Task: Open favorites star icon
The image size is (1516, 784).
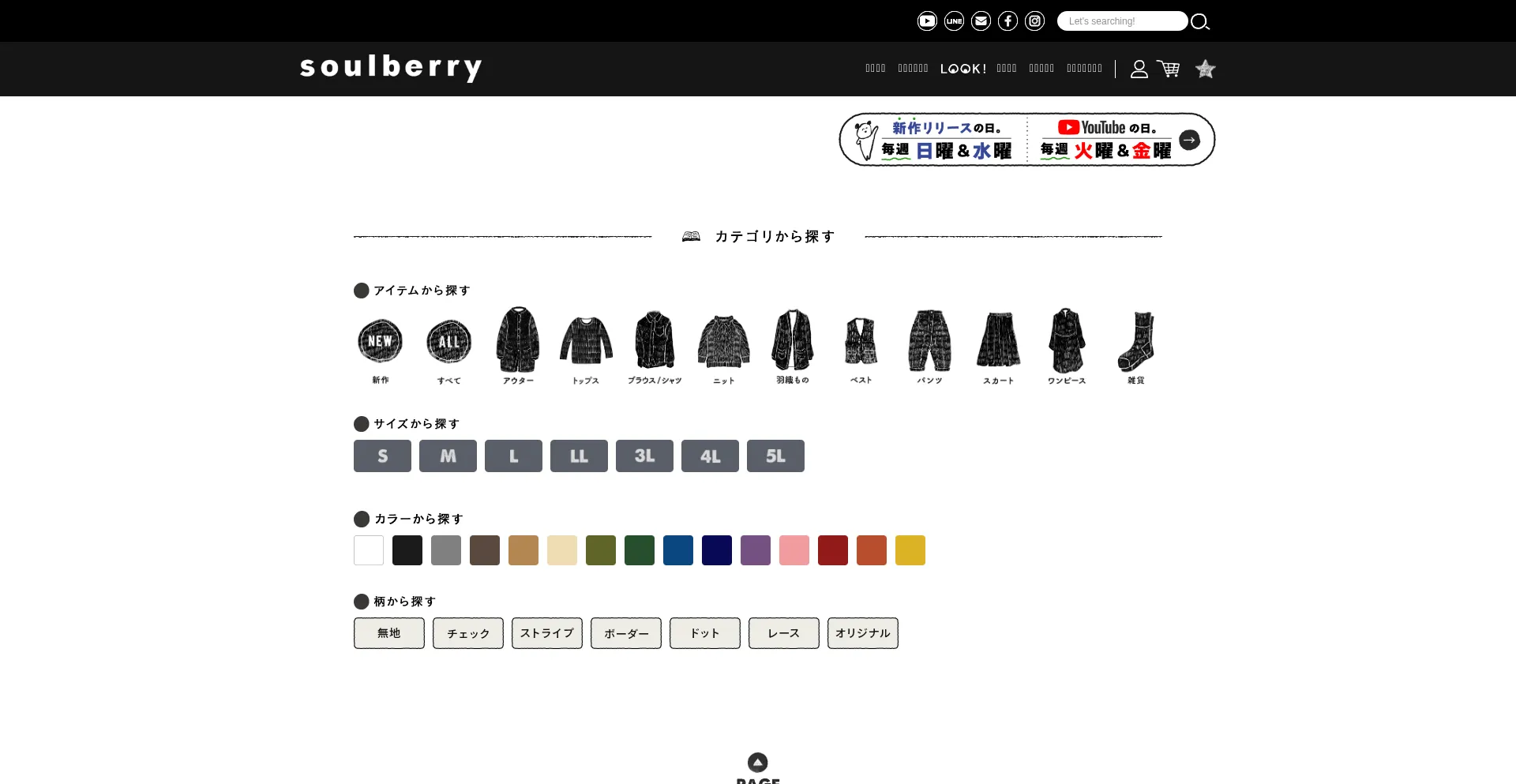Action: pyautogui.click(x=1205, y=69)
